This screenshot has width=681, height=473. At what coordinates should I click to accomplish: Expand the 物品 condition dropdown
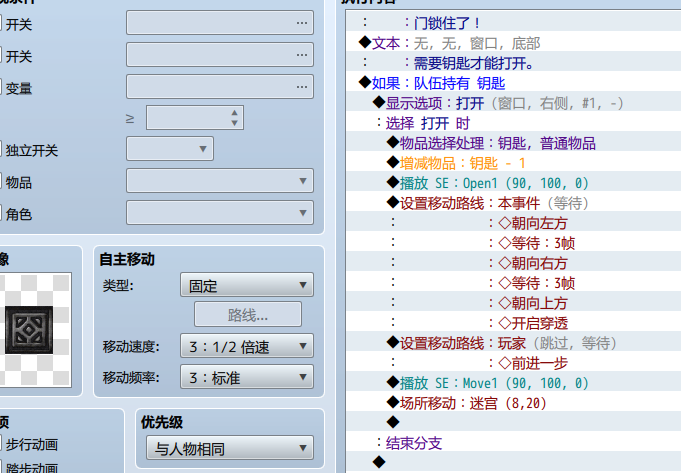pos(220,181)
